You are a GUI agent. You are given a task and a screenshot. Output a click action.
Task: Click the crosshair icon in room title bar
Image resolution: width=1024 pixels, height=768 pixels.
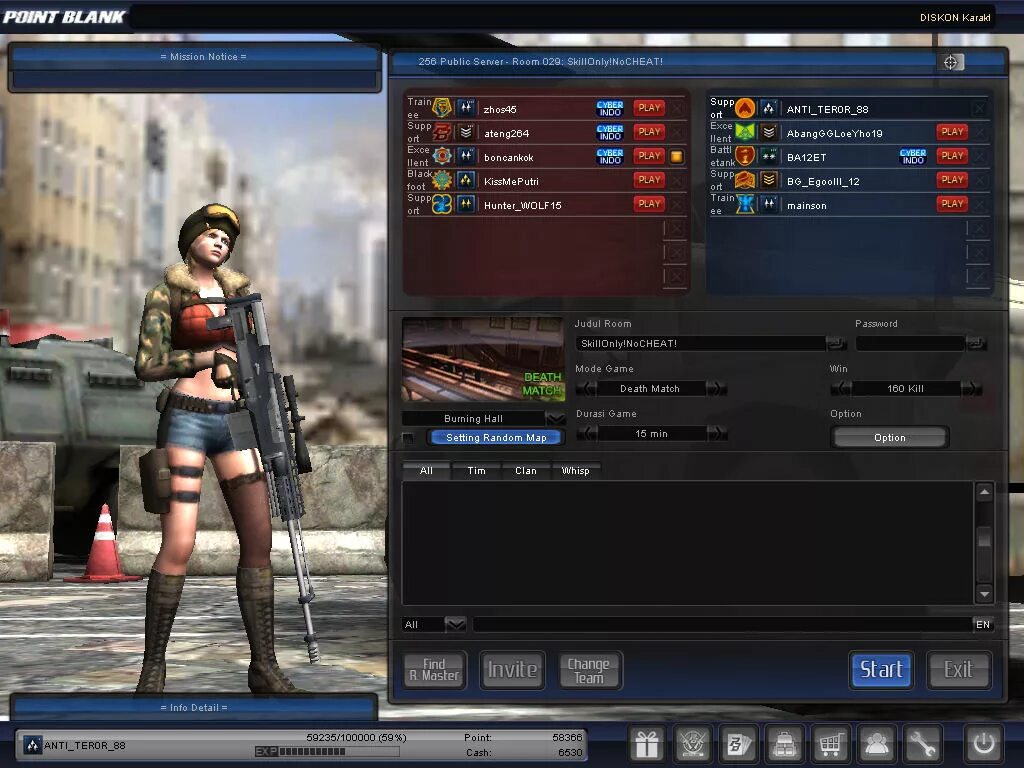(950, 62)
